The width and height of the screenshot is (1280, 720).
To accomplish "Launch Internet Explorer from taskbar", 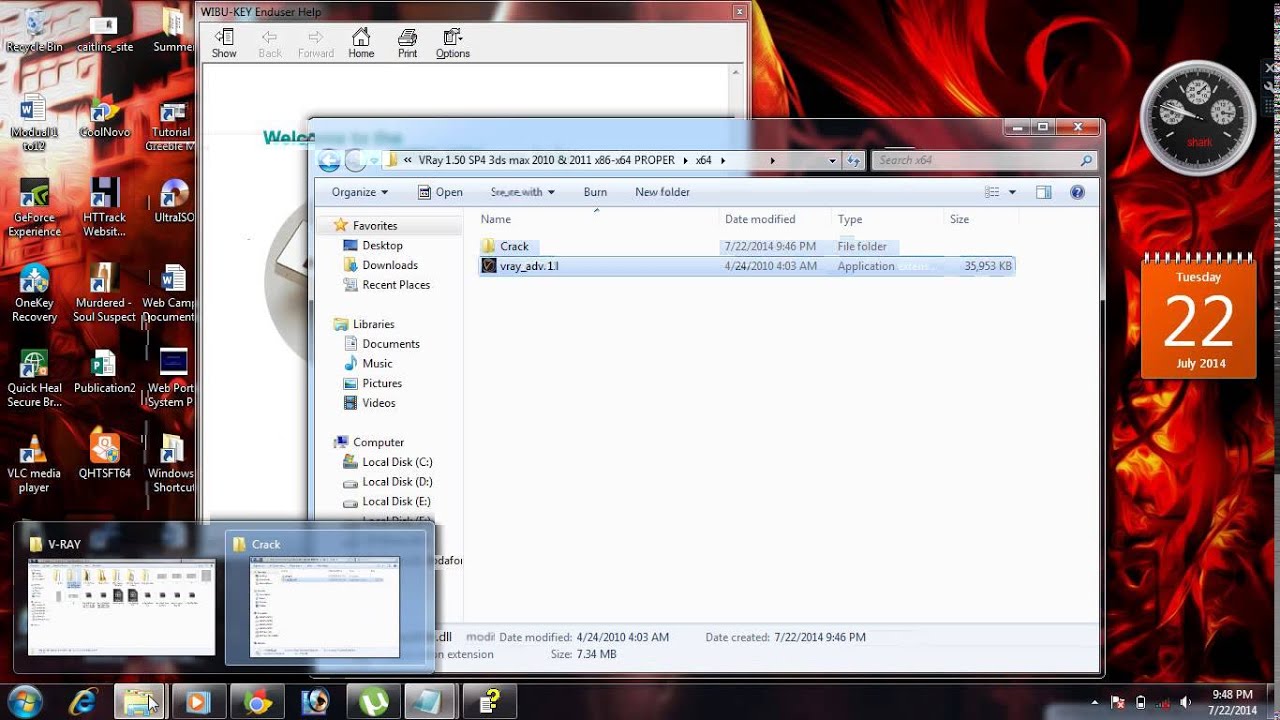I will [82, 702].
